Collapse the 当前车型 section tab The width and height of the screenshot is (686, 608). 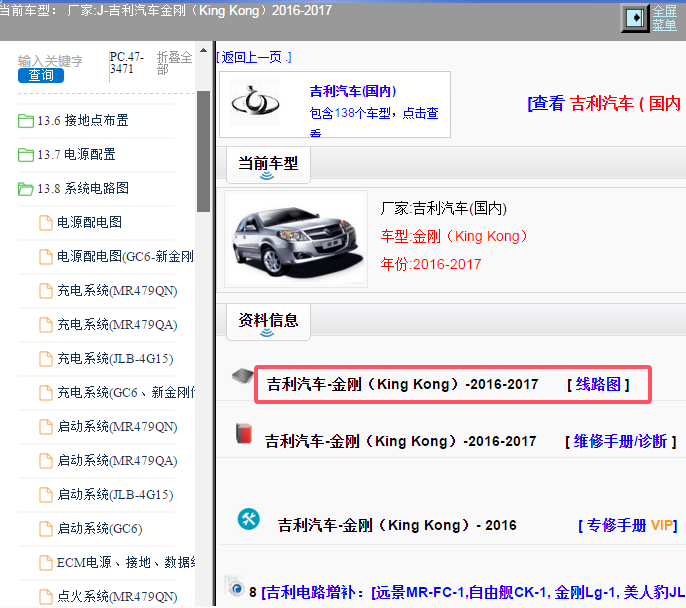(x=268, y=165)
